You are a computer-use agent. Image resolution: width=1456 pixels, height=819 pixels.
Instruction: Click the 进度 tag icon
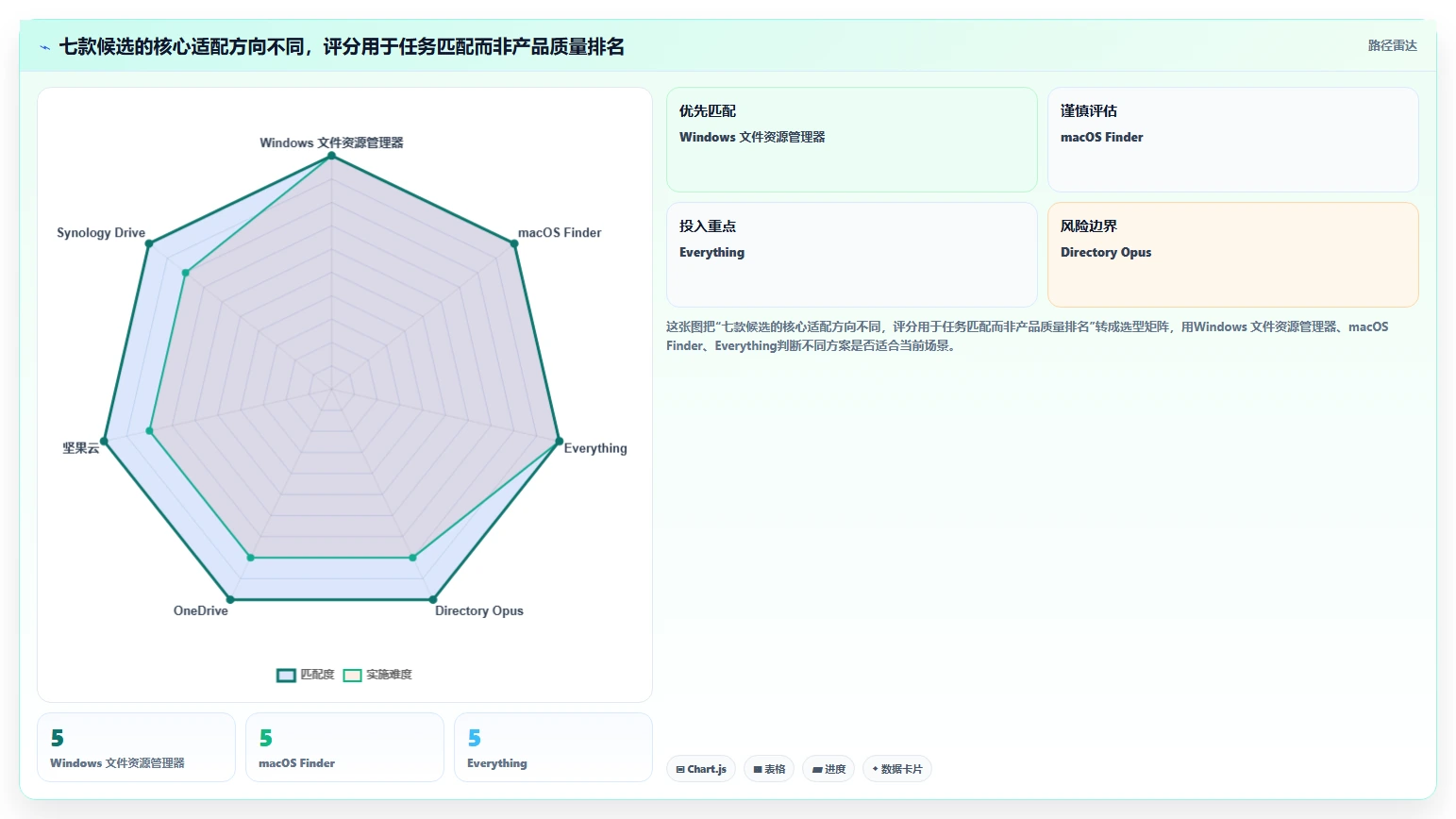click(817, 770)
